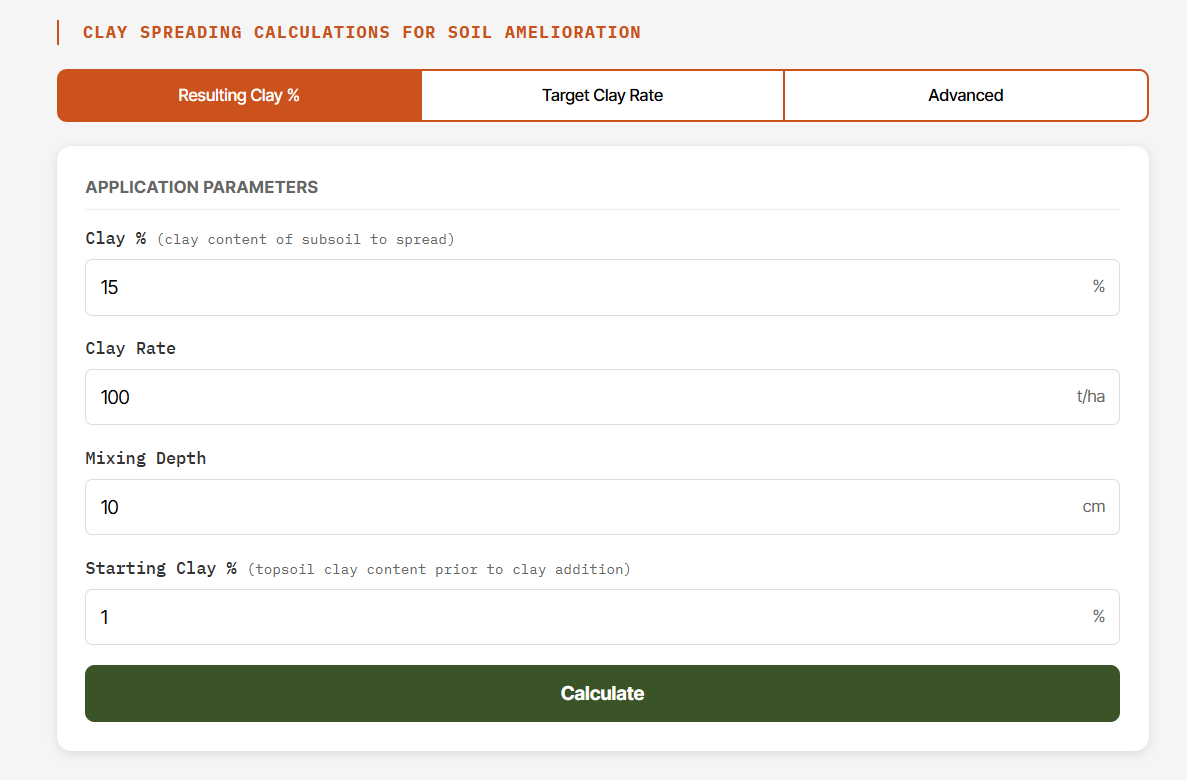This screenshot has height=780, width=1187.
Task: Click the cm unit label
Action: pos(1094,506)
